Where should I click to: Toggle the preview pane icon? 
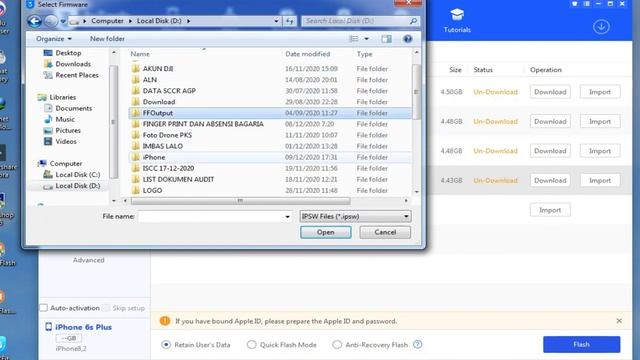[x=386, y=39]
